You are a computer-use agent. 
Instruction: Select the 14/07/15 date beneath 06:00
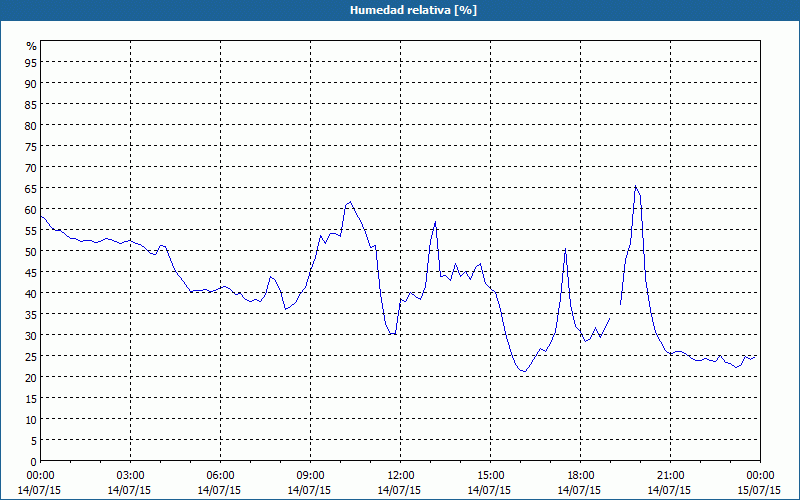[220, 490]
